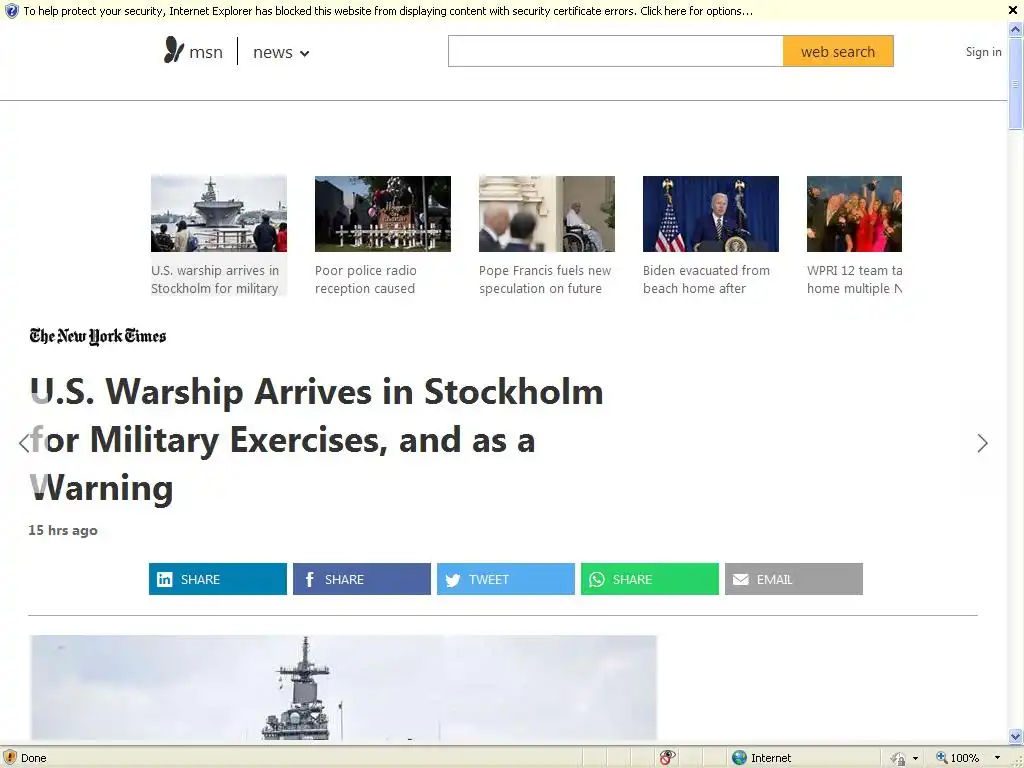Screen dimensions: 1024x768
Task: Focus the web search text box
Action: (x=615, y=52)
